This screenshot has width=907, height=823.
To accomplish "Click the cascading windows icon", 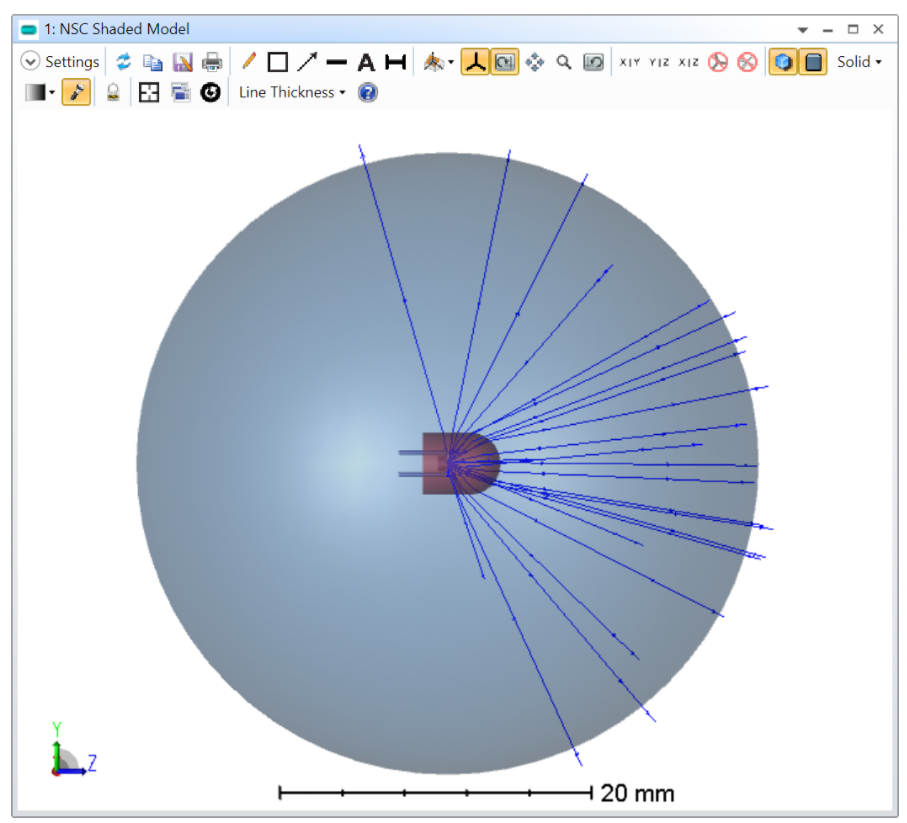I will [180, 92].
